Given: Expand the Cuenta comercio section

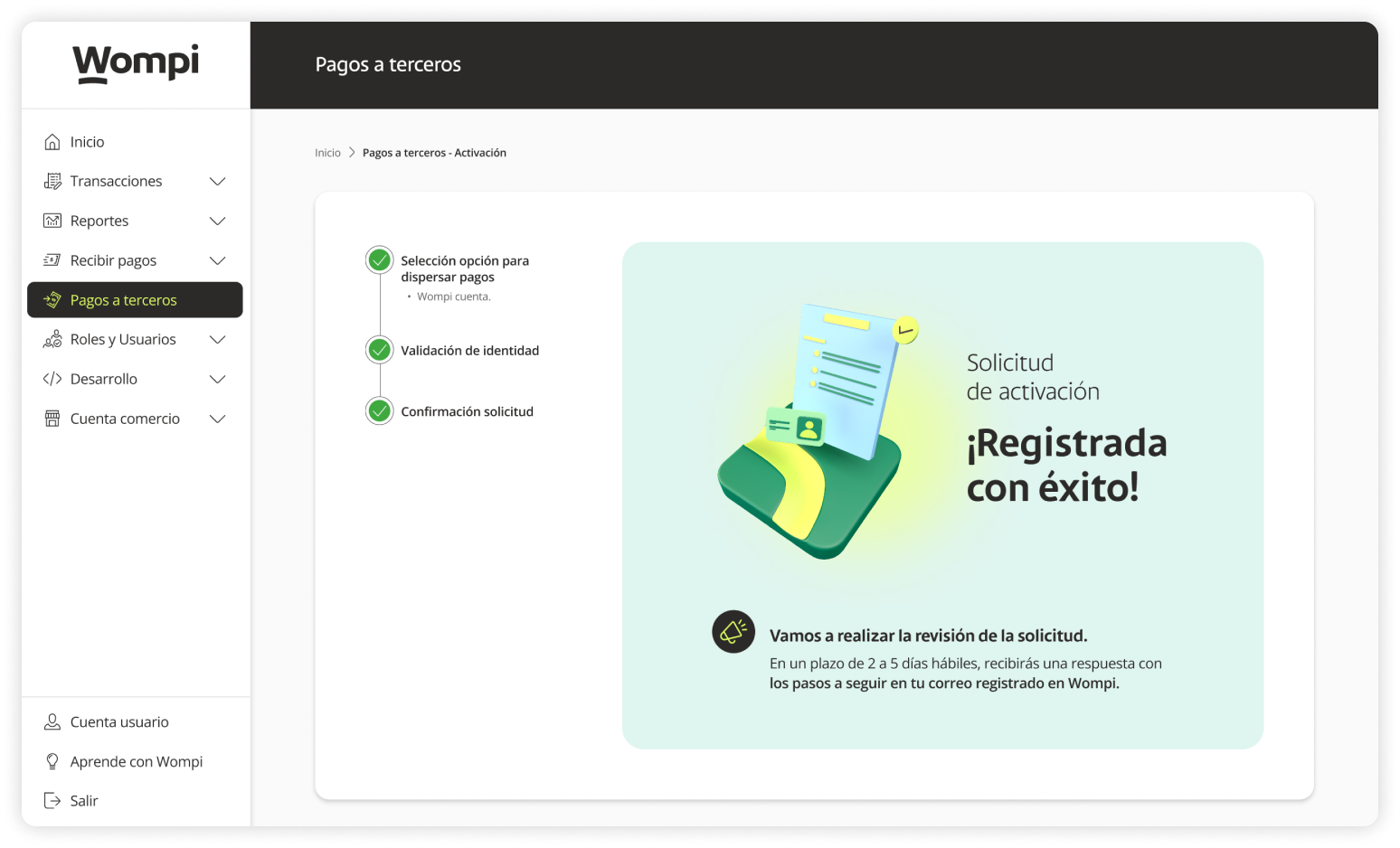Looking at the screenshot, I should tap(217, 419).
